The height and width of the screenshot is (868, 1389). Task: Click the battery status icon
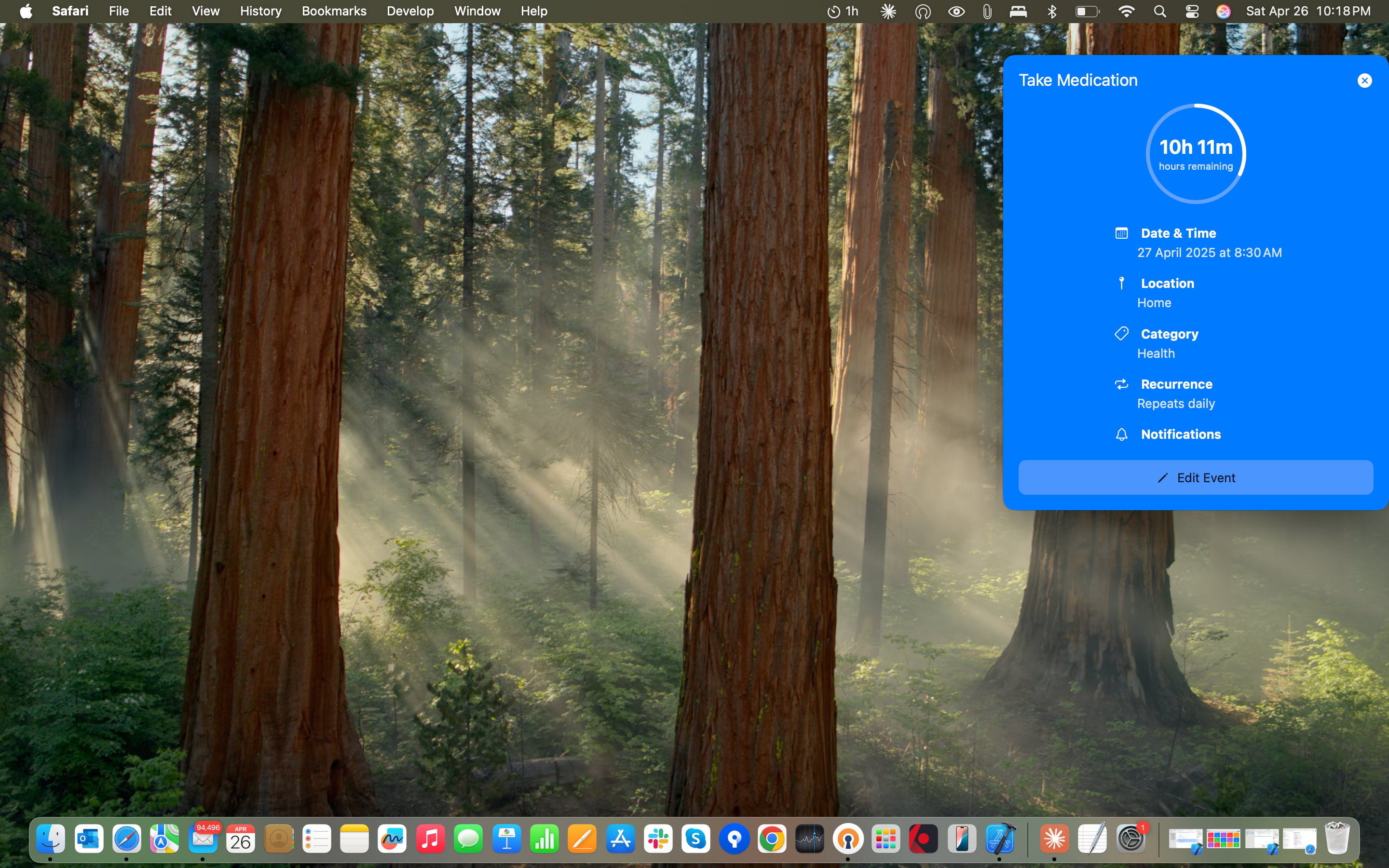pyautogui.click(x=1087, y=12)
